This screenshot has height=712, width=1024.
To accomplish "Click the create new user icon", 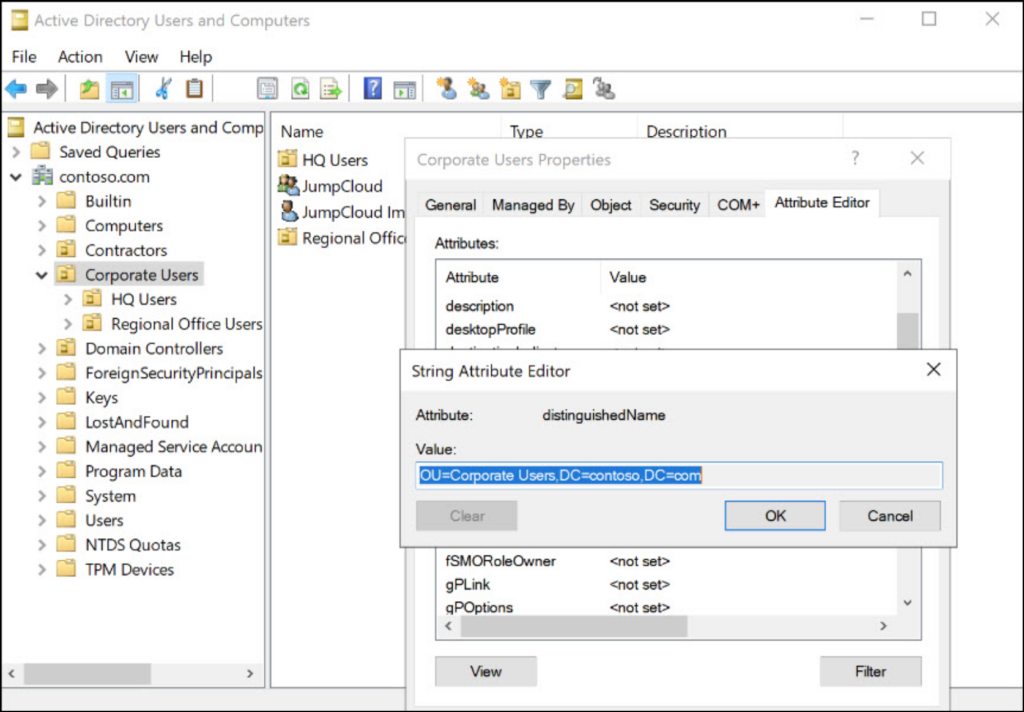I will click(x=446, y=89).
